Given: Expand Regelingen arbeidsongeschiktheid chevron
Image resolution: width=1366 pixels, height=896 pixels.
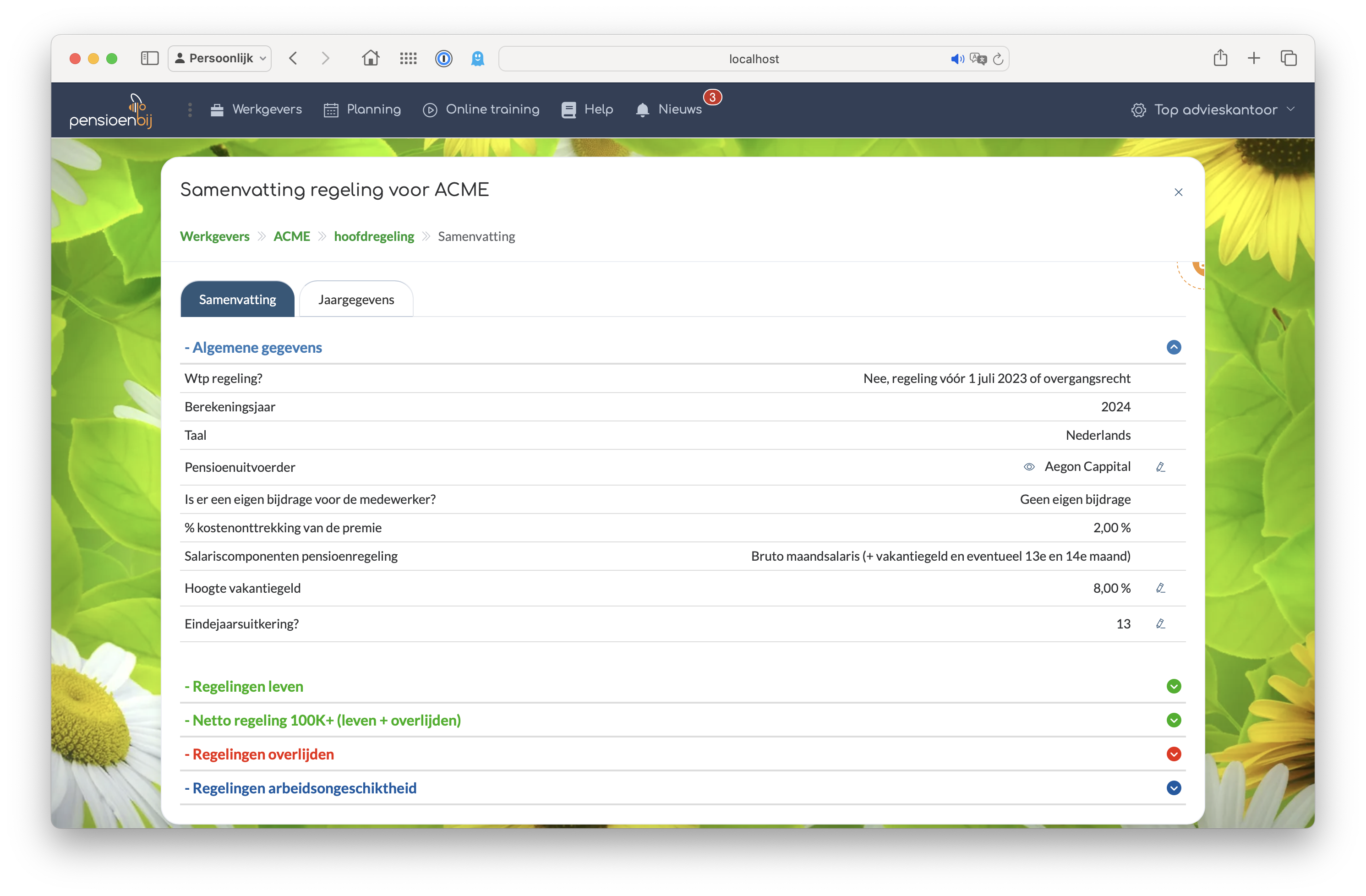Looking at the screenshot, I should point(1174,788).
